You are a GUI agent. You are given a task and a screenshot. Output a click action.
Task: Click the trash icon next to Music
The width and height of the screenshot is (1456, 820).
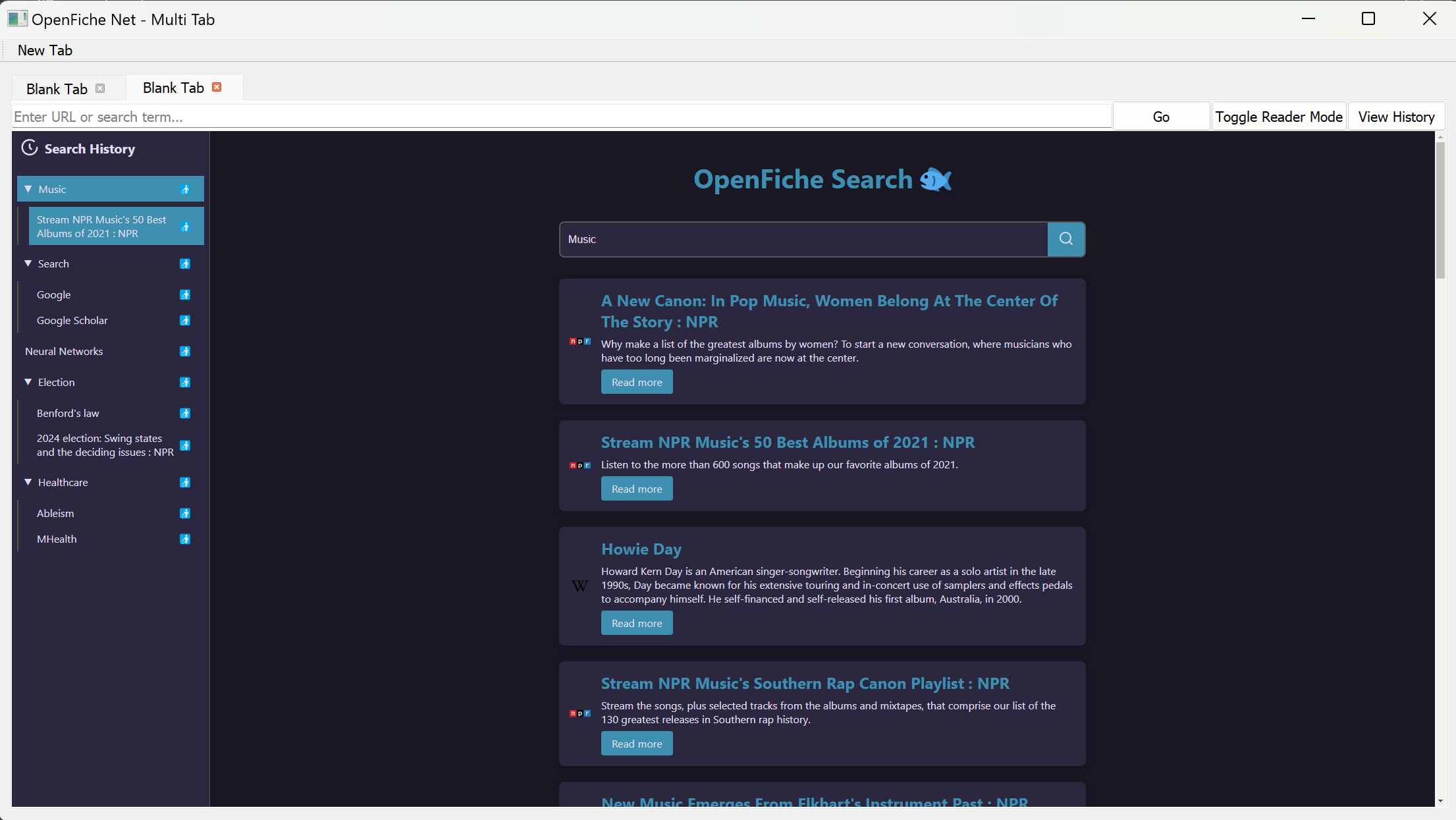185,190
